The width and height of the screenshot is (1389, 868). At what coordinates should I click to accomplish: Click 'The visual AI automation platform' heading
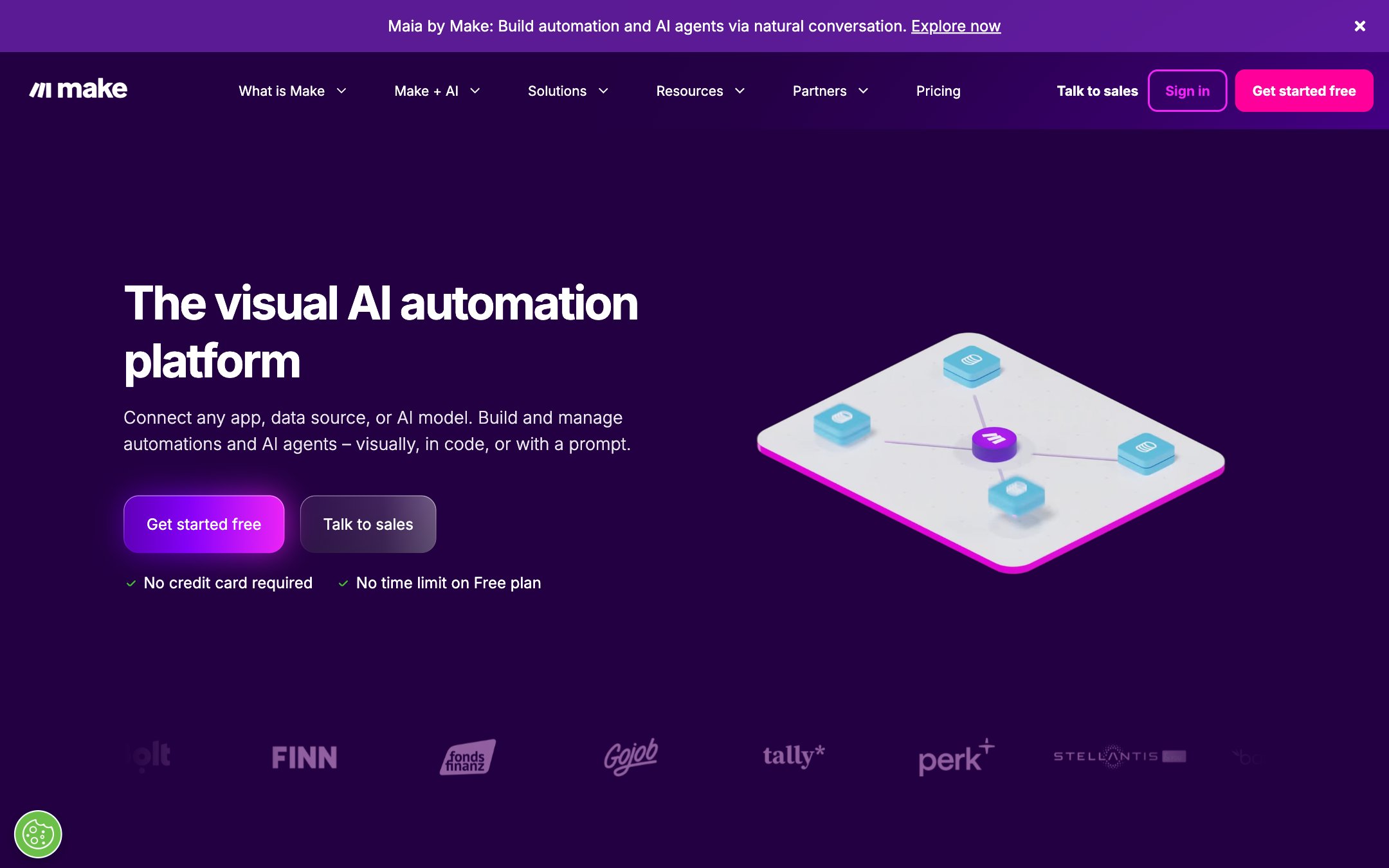coord(381,332)
